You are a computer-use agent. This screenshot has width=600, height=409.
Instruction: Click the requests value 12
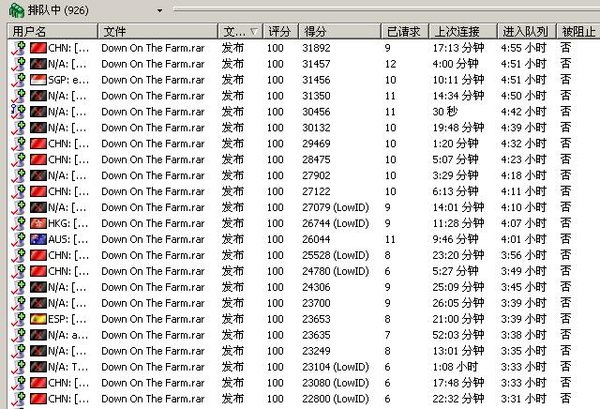pos(390,64)
